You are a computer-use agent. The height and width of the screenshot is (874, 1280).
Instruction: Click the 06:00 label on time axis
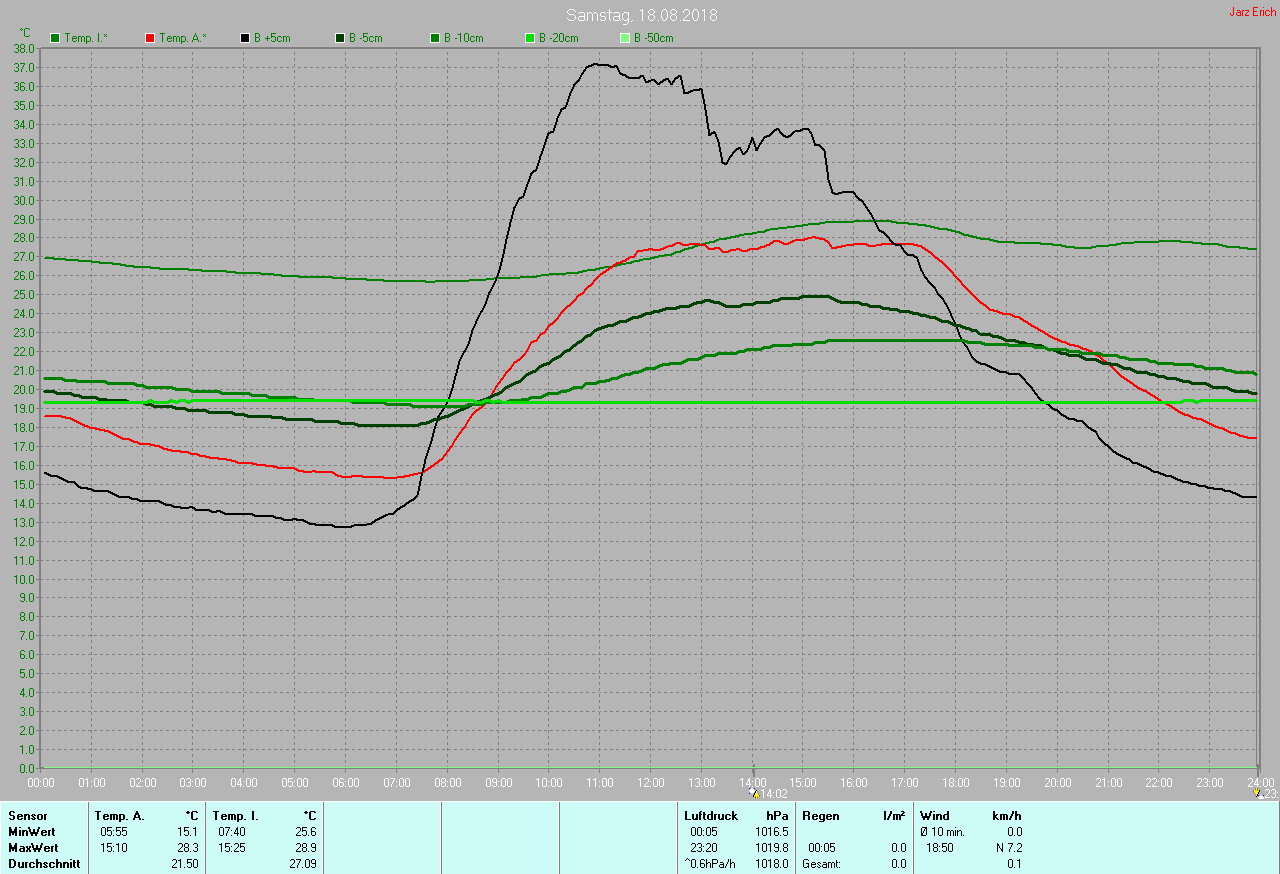(346, 782)
